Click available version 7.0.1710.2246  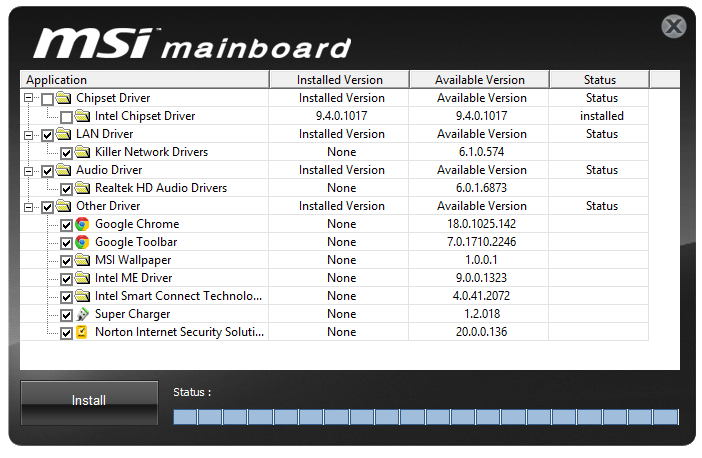pyautogui.click(x=481, y=242)
